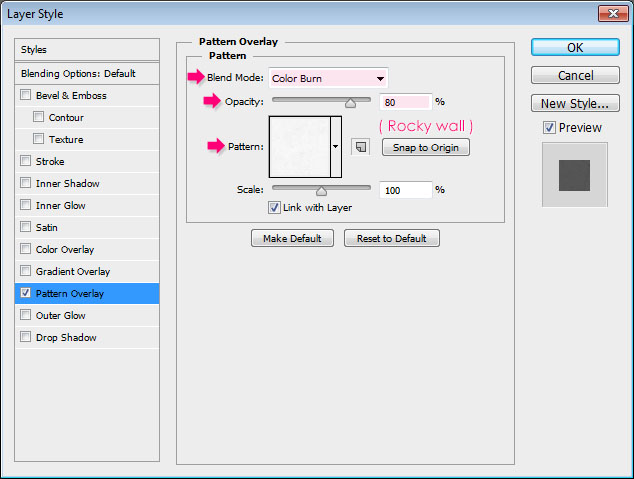Image resolution: width=634 pixels, height=479 pixels.
Task: Uncheck the Pattern Overlay checkbox
Action: click(25, 293)
